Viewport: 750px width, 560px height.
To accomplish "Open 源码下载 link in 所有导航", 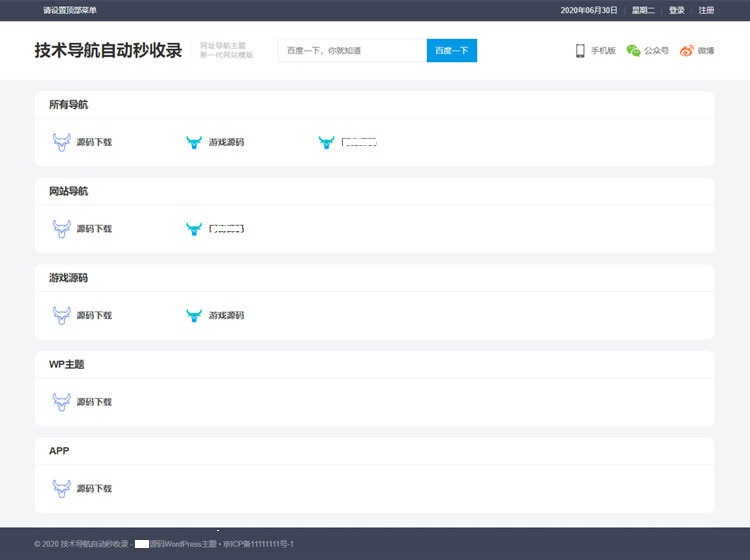I will click(94, 142).
